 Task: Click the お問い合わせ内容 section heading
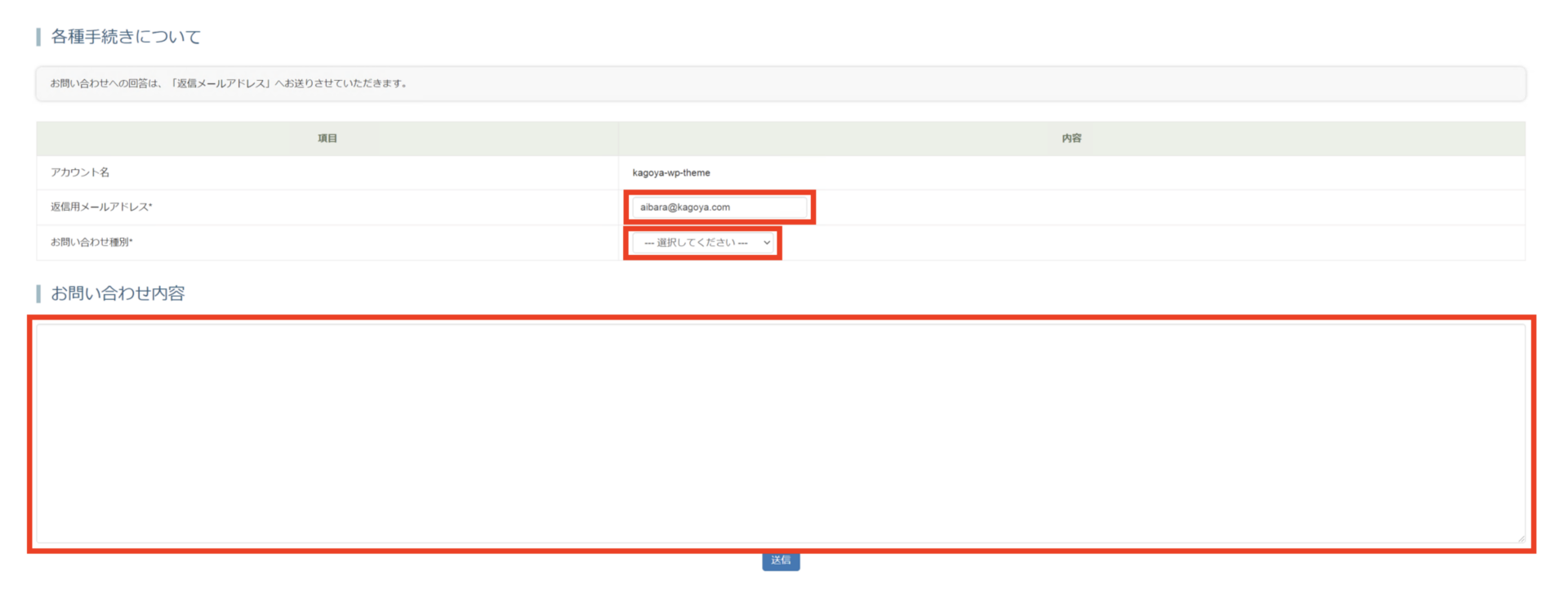118,293
